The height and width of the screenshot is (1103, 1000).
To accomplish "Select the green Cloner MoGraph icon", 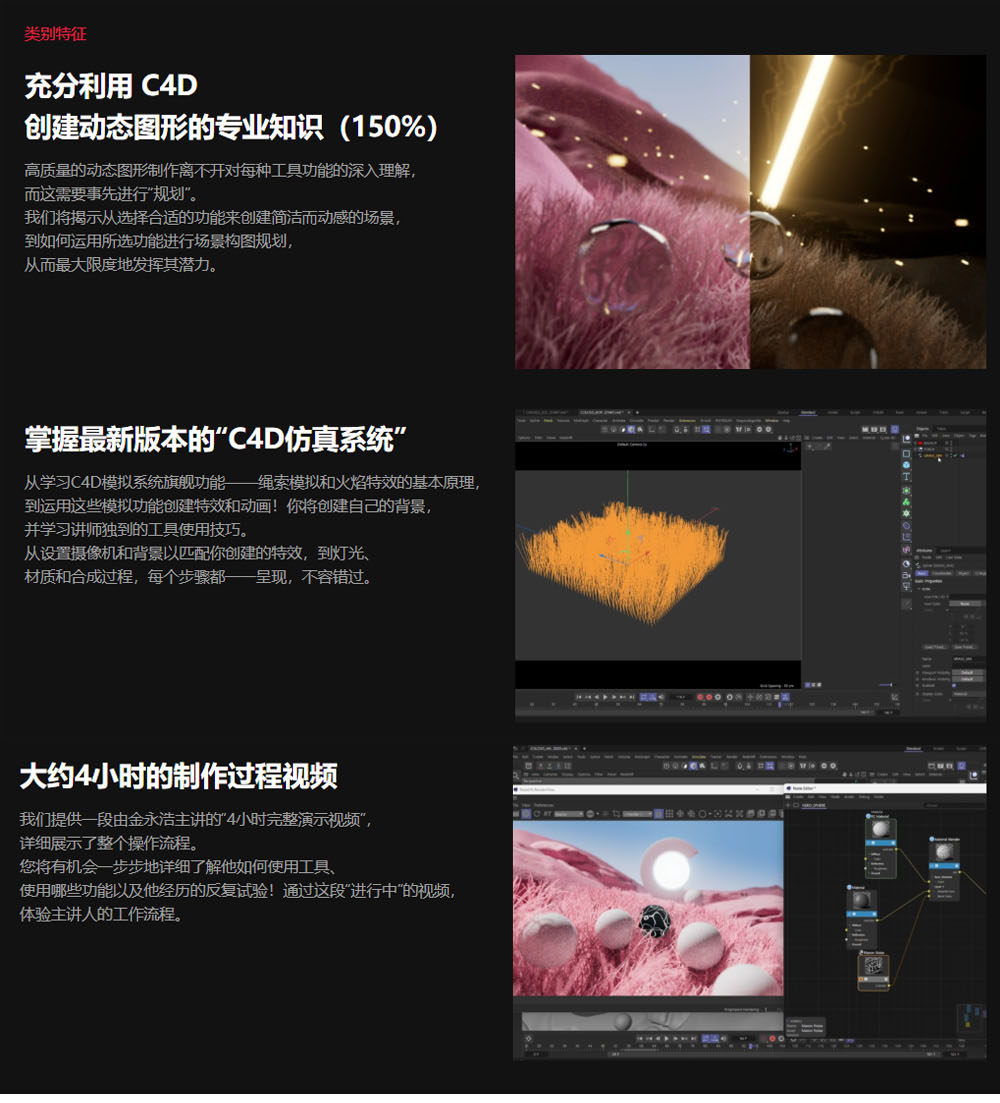I will pos(906,502).
